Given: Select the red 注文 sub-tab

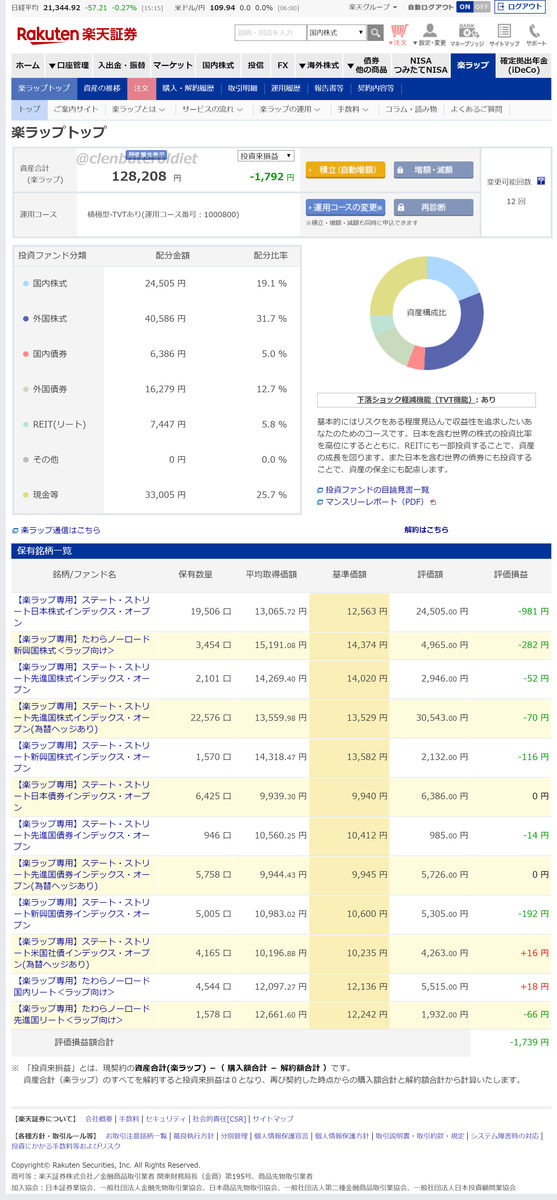Looking at the screenshot, I should [x=141, y=88].
